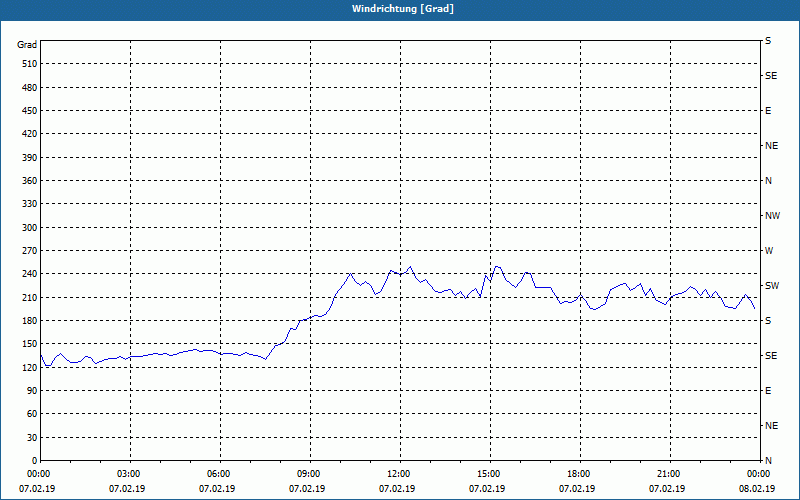This screenshot has width=800, height=500.
Task: Click the "07.02.19" date beneath 18:00
Action: pyautogui.click(x=577, y=489)
